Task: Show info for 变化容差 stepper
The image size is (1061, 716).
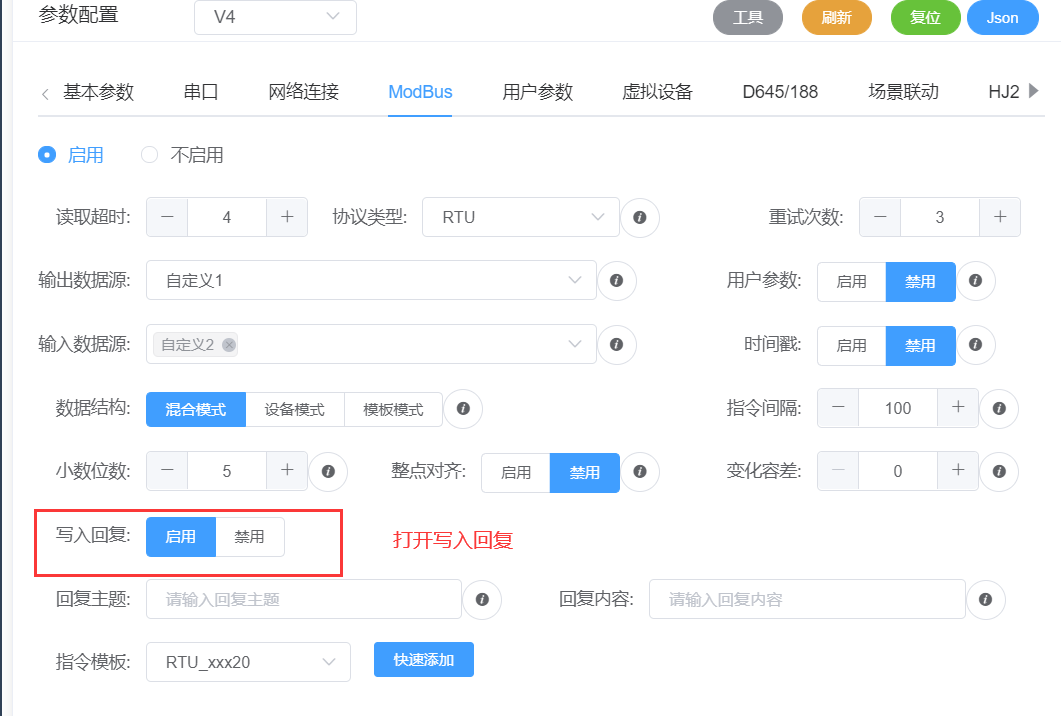Action: click(999, 471)
